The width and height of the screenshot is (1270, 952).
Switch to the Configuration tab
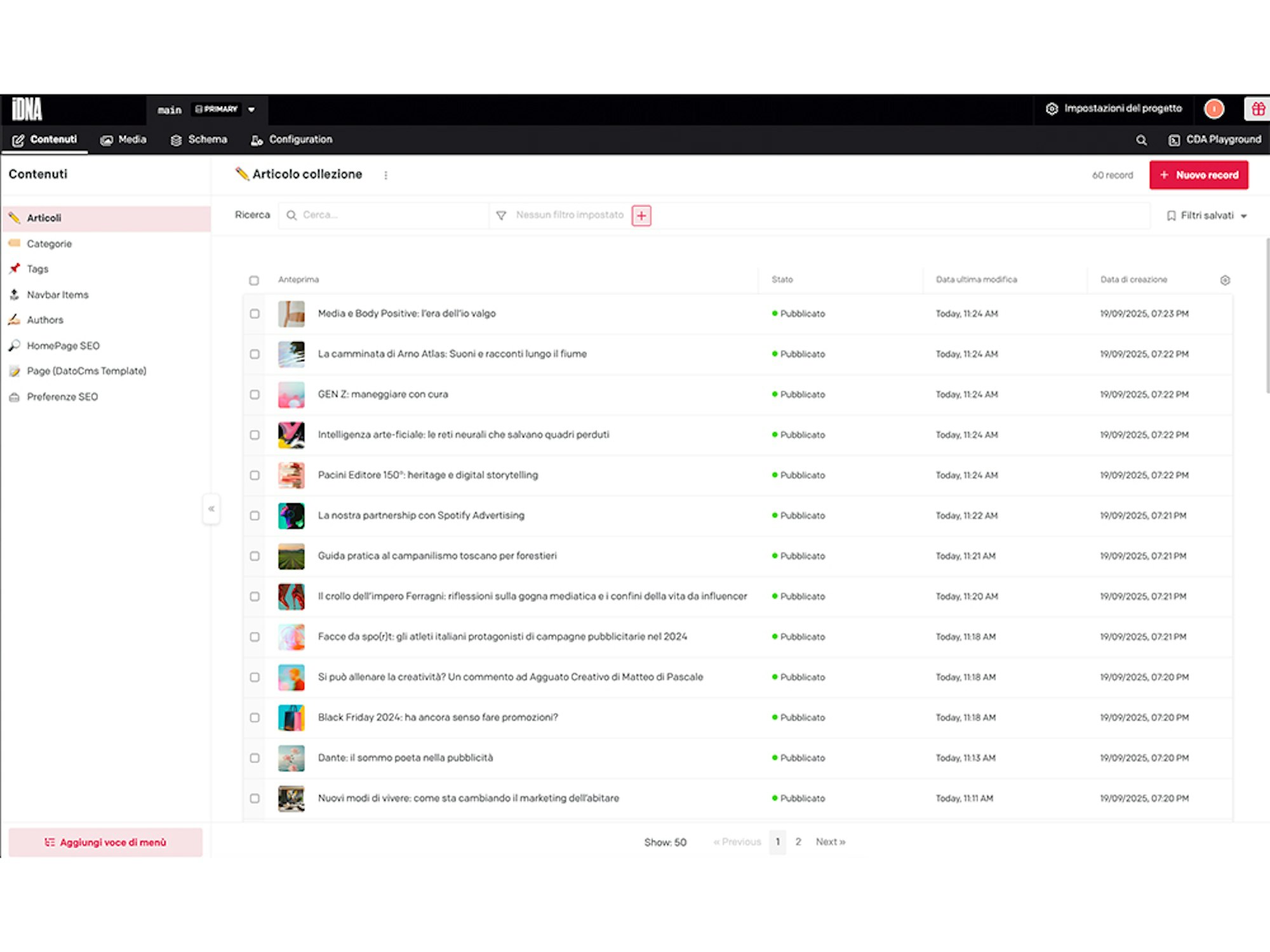pos(291,140)
